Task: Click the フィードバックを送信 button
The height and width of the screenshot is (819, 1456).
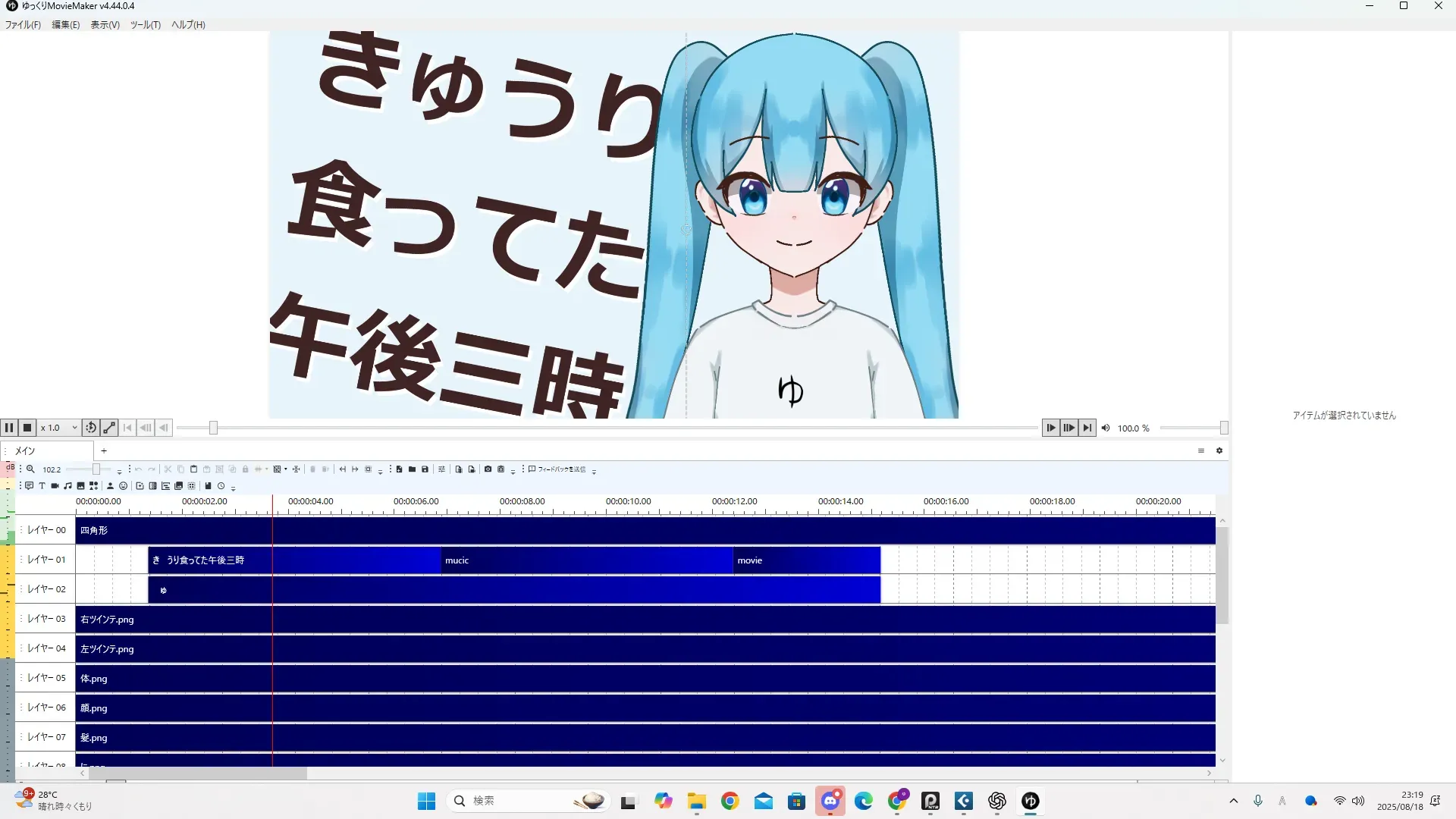Action: point(557,469)
